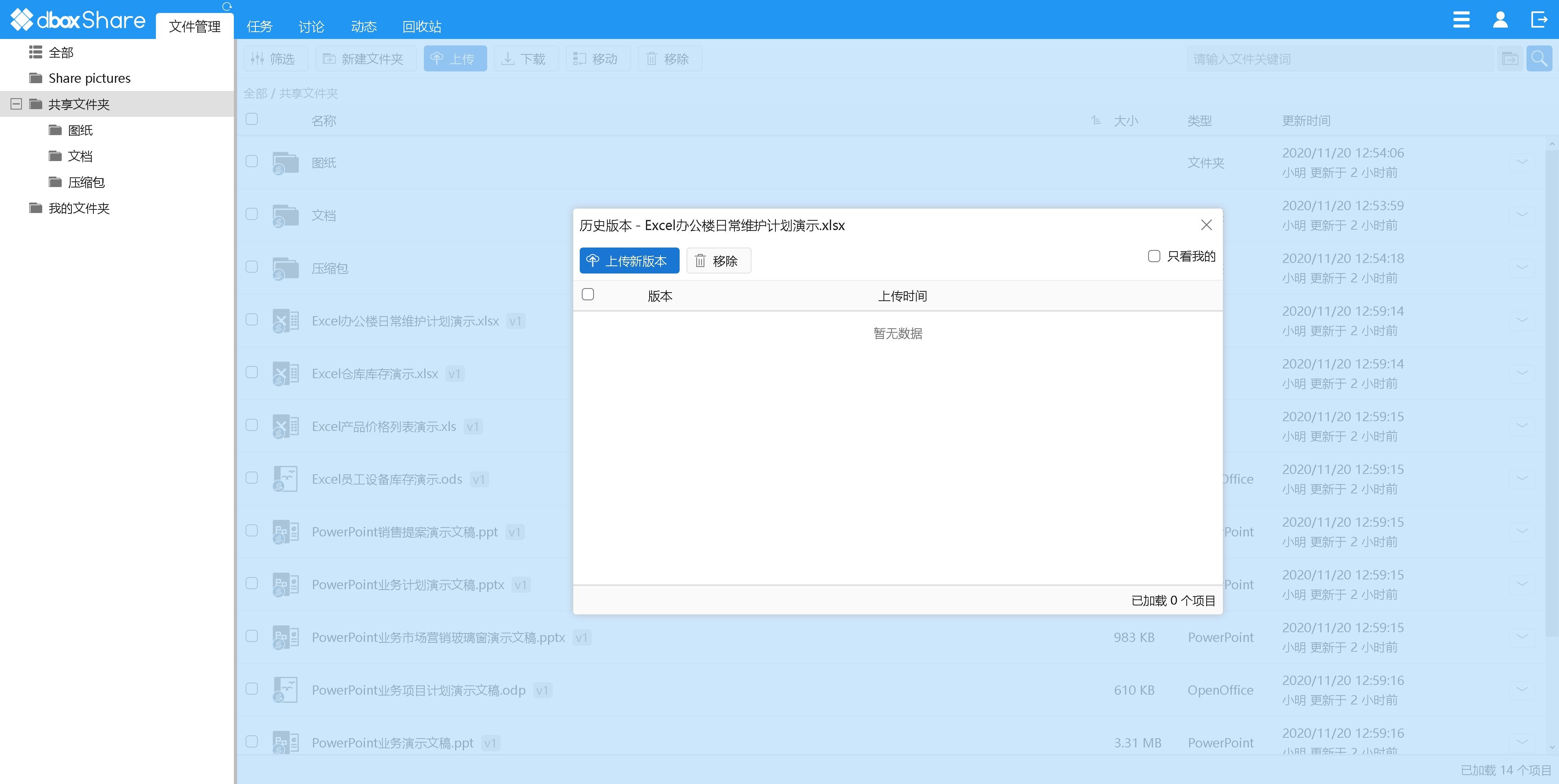Expand chevron for PowerPoint业务项目计划演示文稿.odp row
Viewport: 1559px width, 784px height.
(x=1522, y=689)
